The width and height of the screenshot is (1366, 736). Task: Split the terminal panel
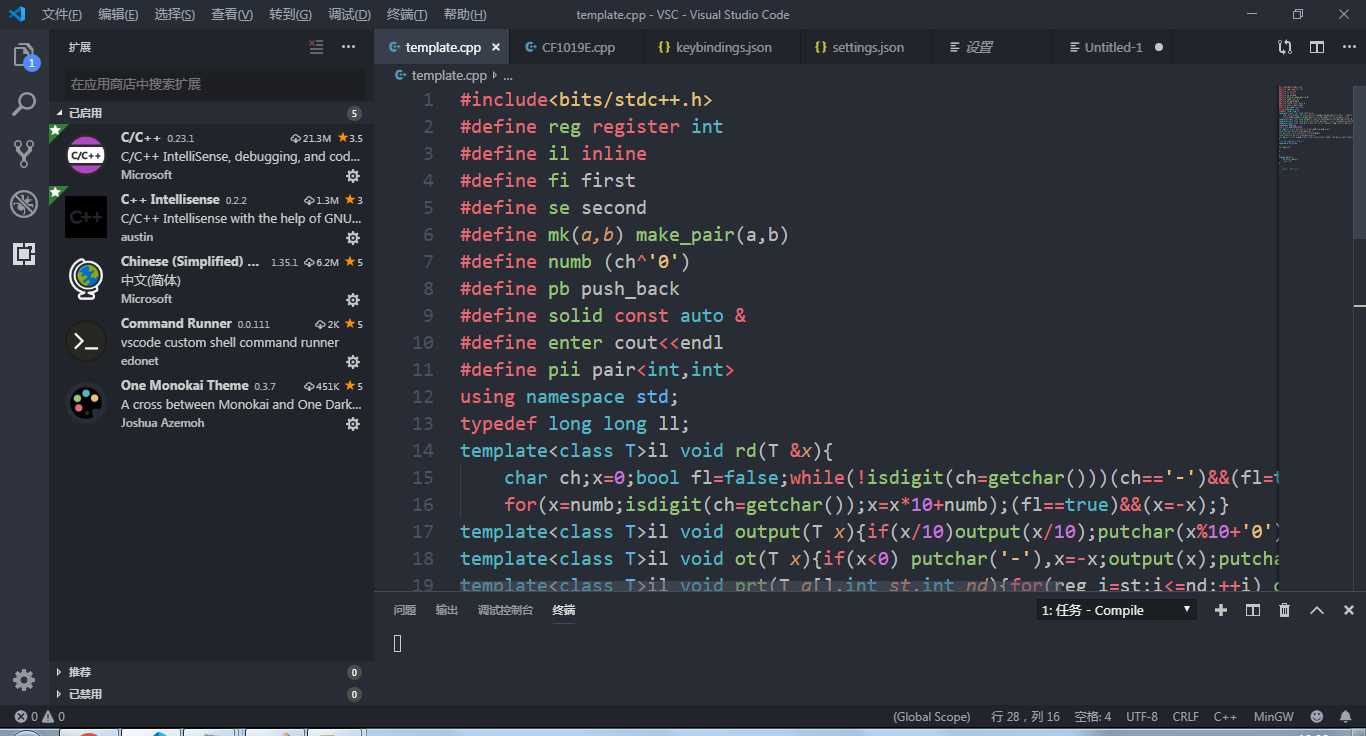coord(1252,610)
